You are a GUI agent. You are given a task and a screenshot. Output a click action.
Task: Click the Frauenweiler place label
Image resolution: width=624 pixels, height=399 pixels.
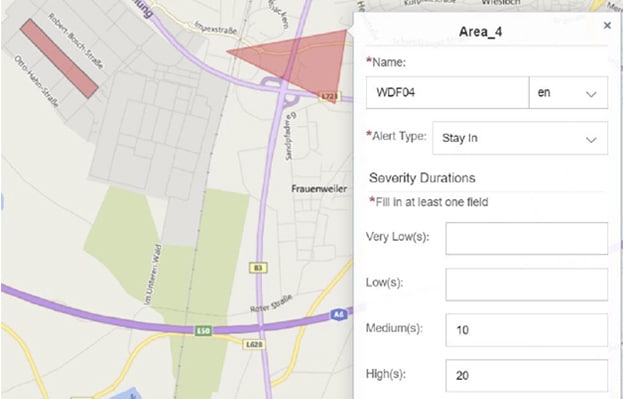click(319, 189)
